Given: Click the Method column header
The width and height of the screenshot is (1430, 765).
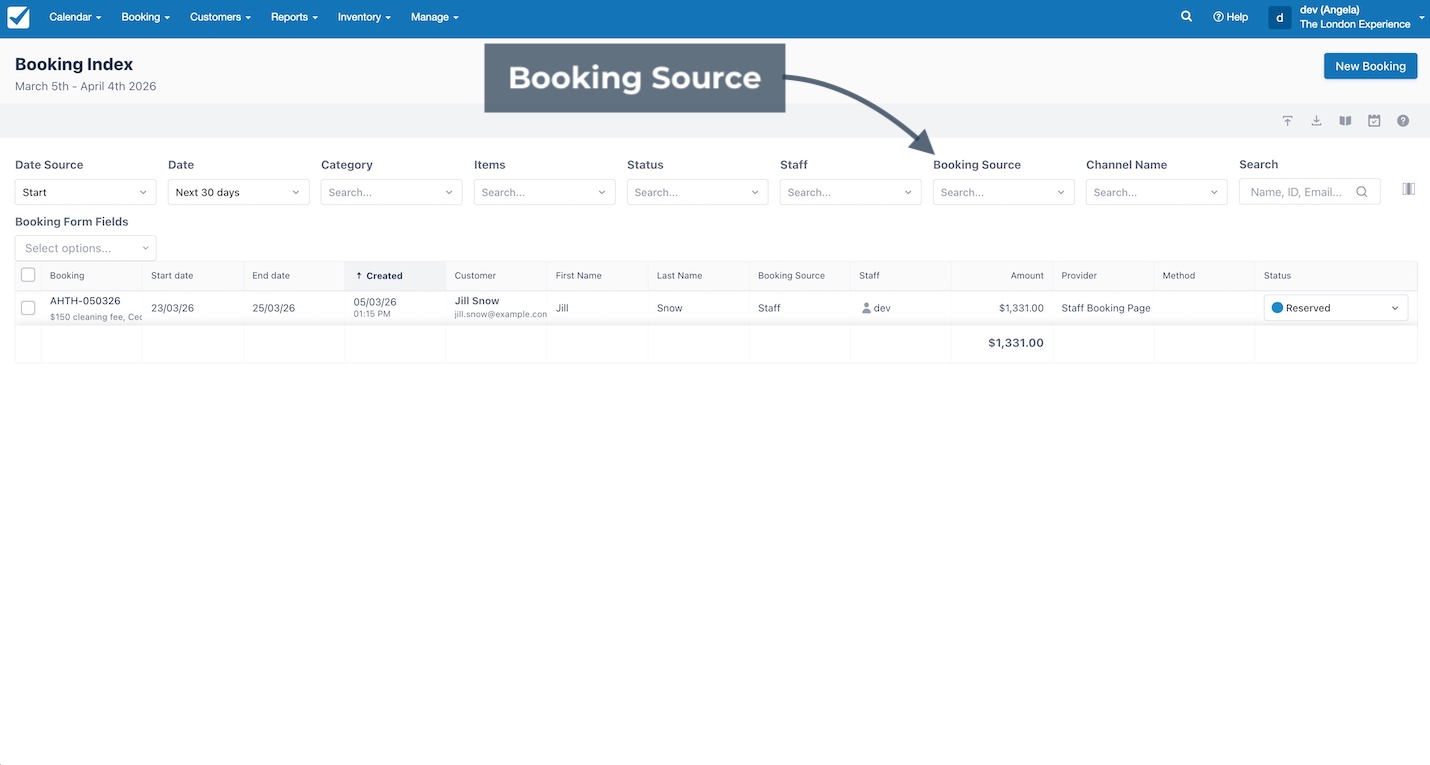Looking at the screenshot, I should [x=1203, y=275].
